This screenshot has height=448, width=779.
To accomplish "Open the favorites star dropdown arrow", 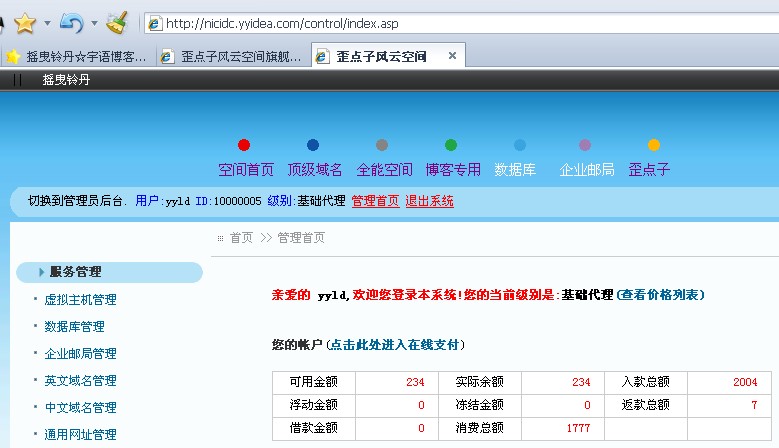I will (x=47, y=23).
